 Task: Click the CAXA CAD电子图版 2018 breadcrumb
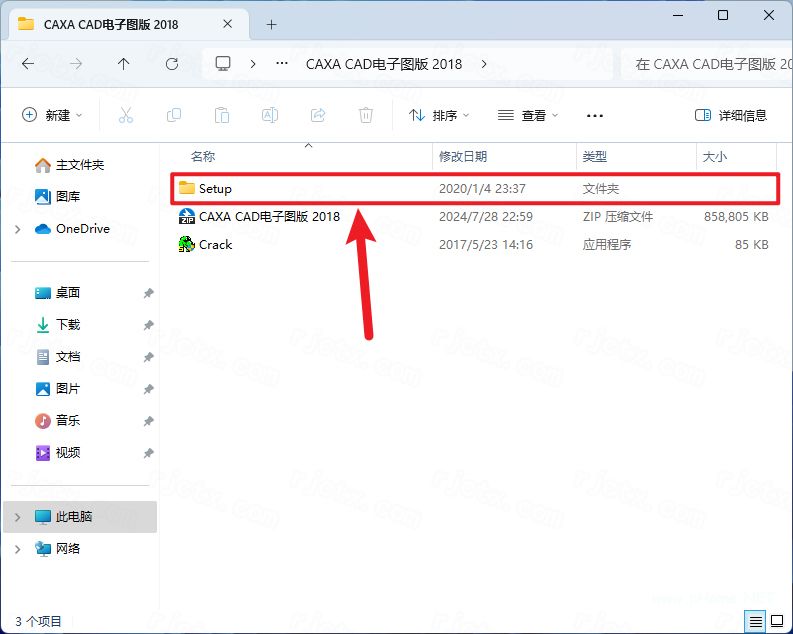(x=384, y=64)
